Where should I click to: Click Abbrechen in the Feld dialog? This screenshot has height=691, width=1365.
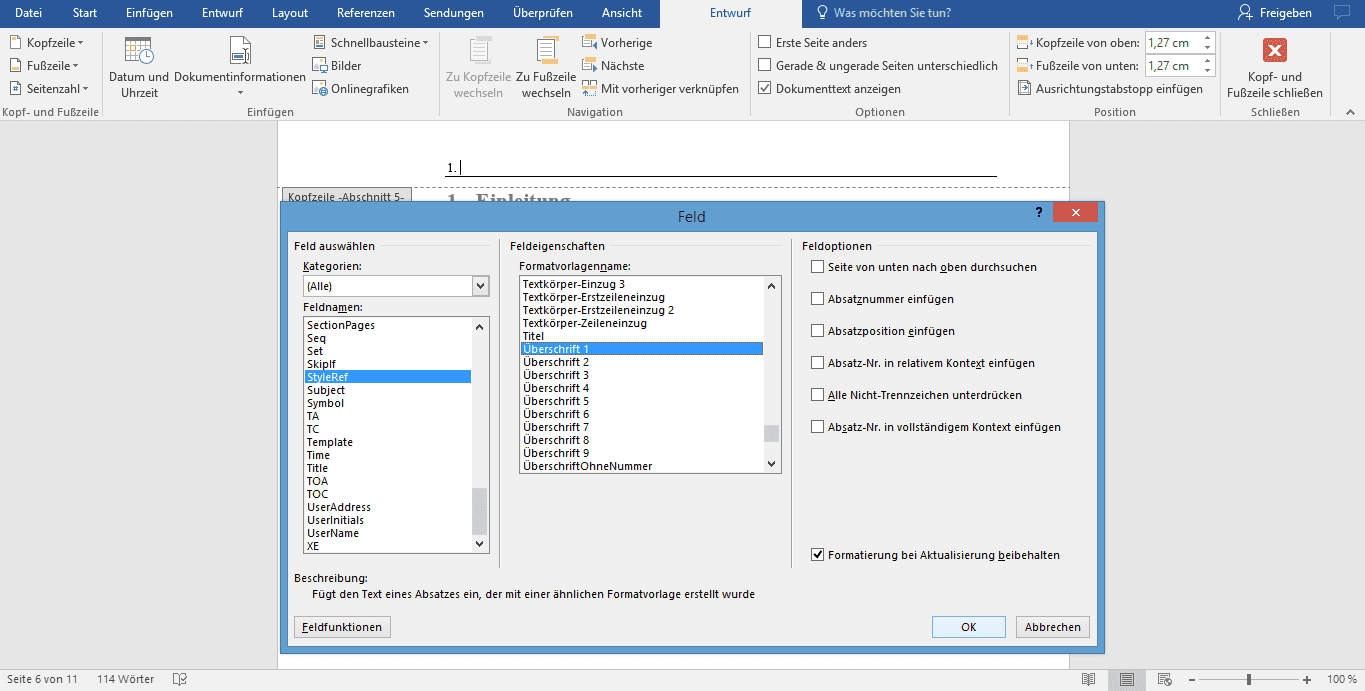click(x=1053, y=627)
